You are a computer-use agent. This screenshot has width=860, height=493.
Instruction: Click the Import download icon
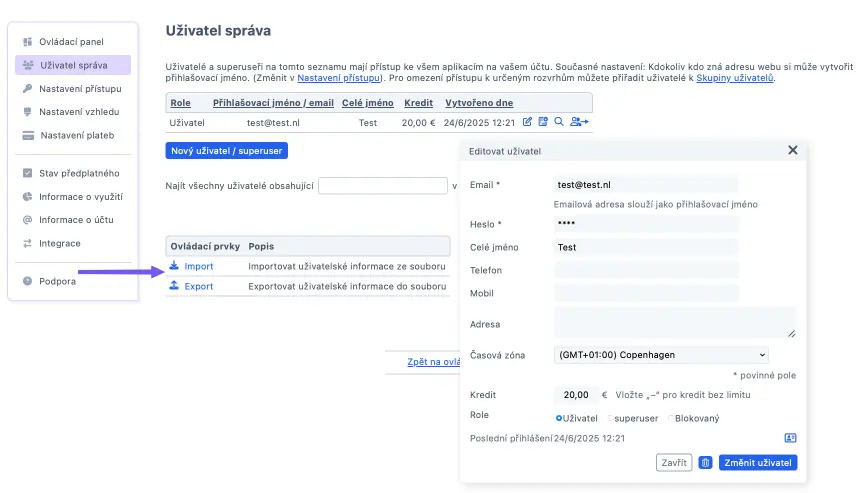coord(174,266)
